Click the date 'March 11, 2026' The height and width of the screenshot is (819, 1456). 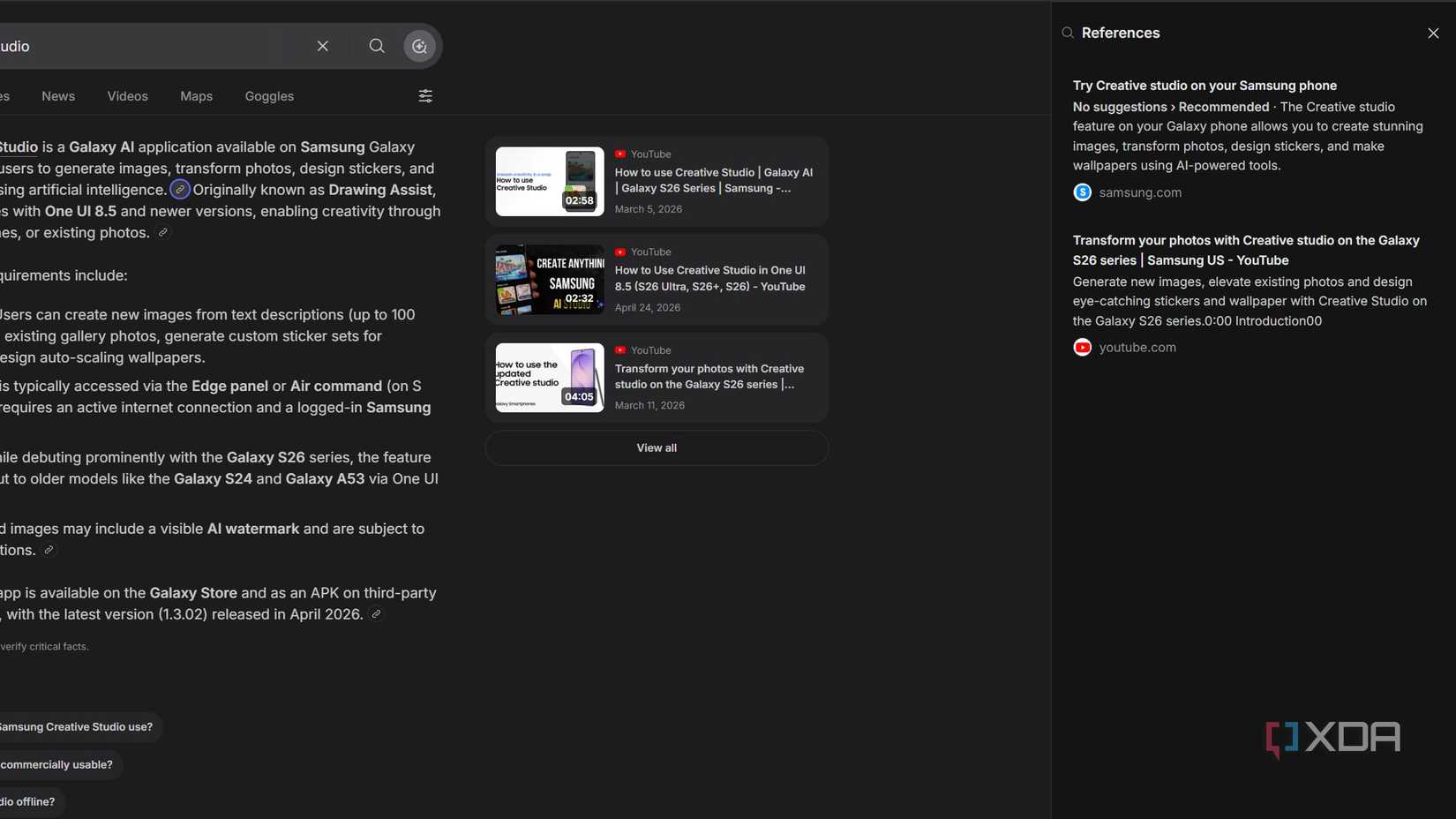(649, 406)
